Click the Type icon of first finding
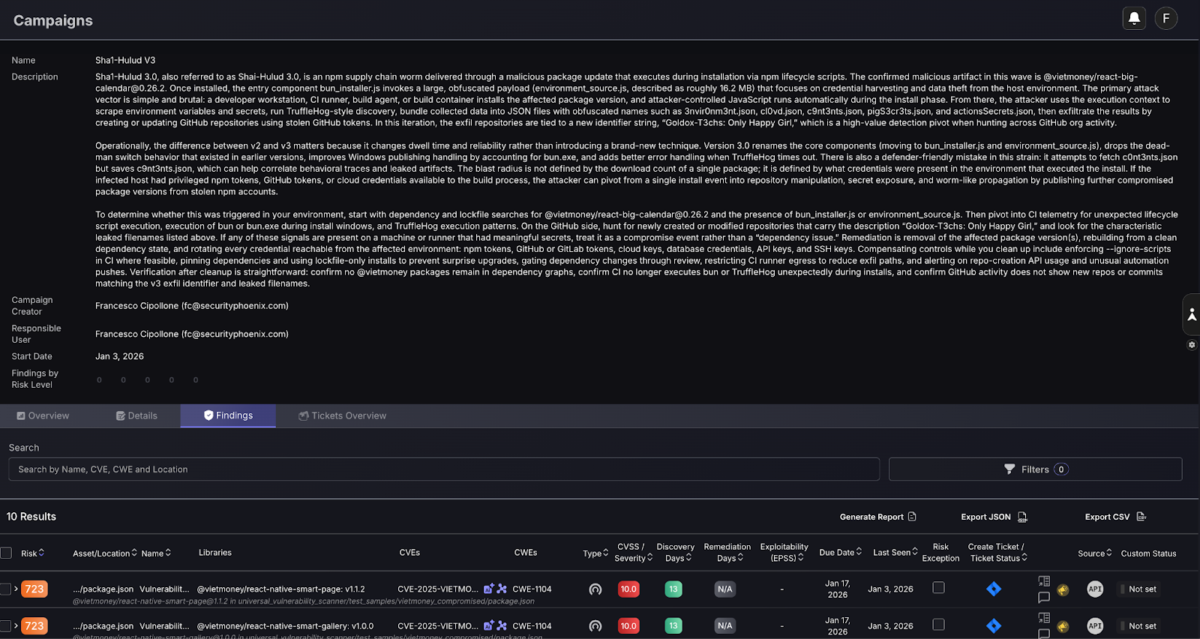 [x=595, y=589]
